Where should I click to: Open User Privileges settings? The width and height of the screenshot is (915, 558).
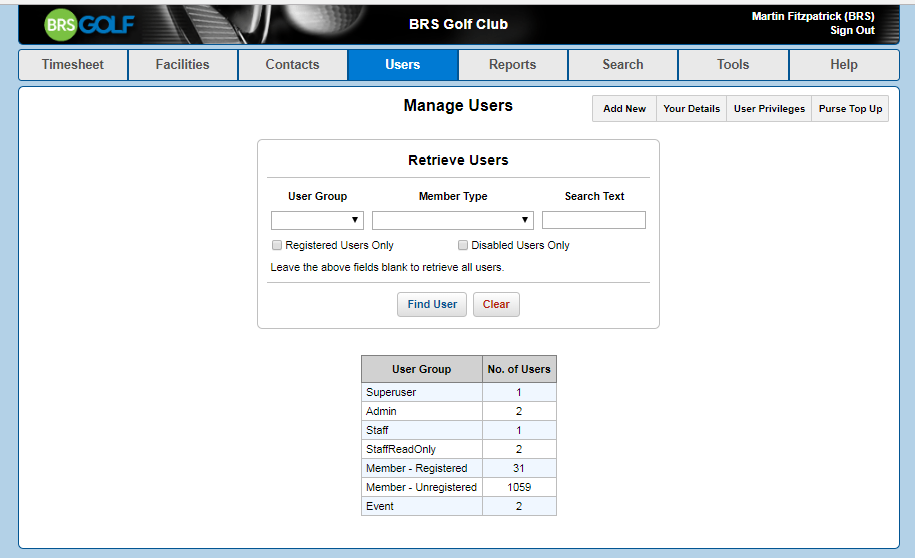769,109
